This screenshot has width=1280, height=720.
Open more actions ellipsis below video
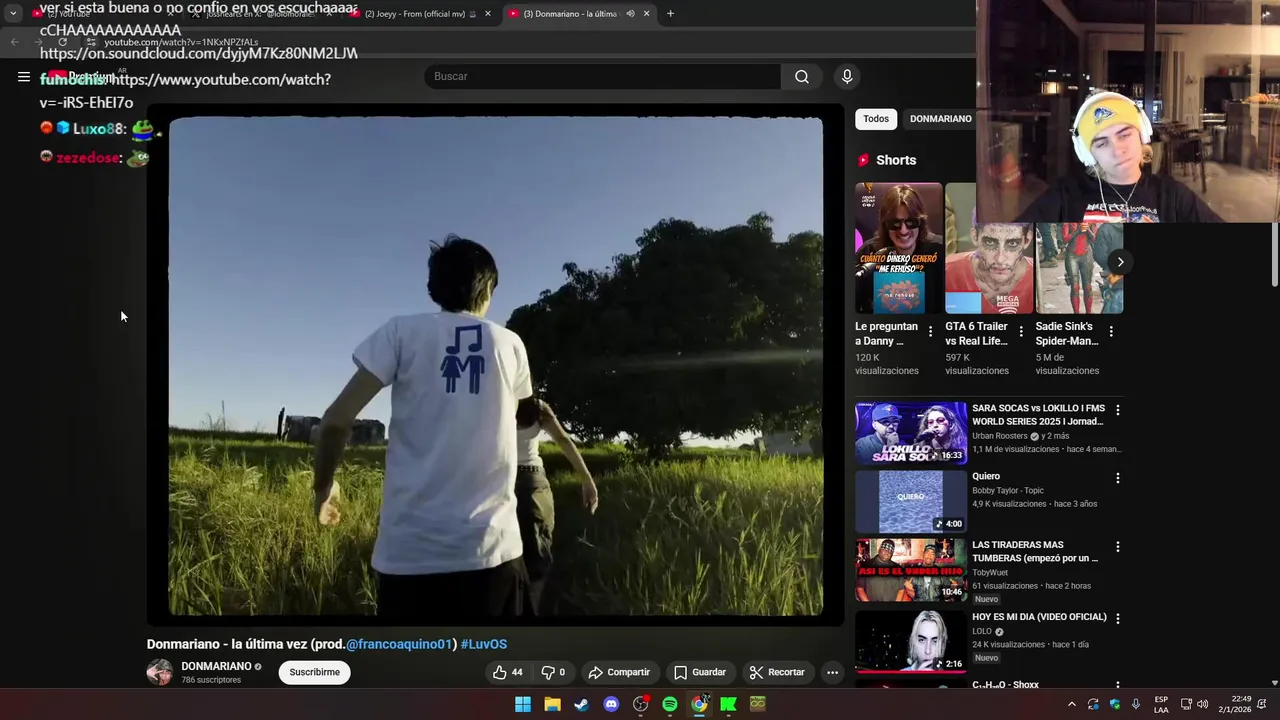(832, 672)
